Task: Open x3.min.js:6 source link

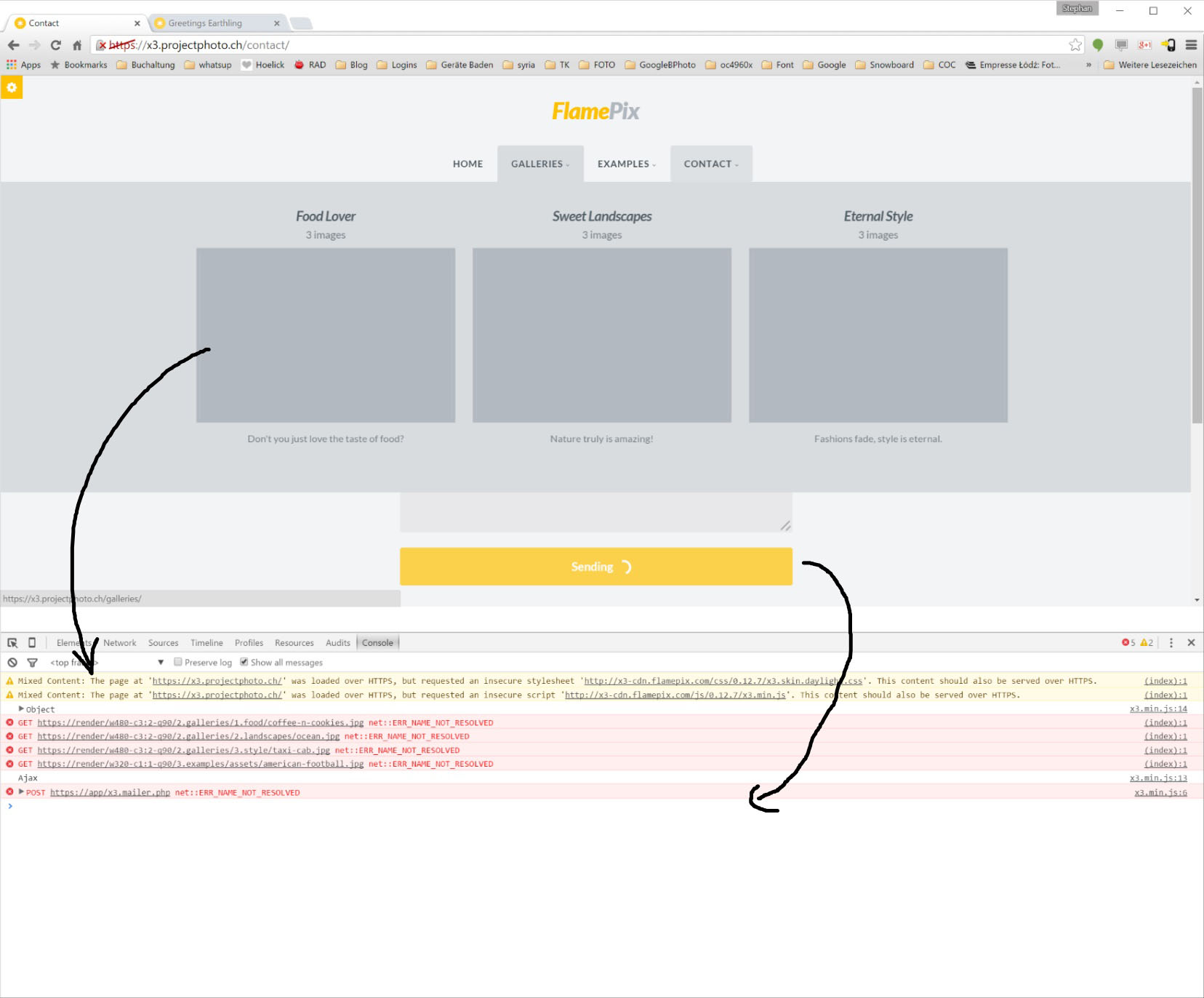Action: [x=1160, y=792]
